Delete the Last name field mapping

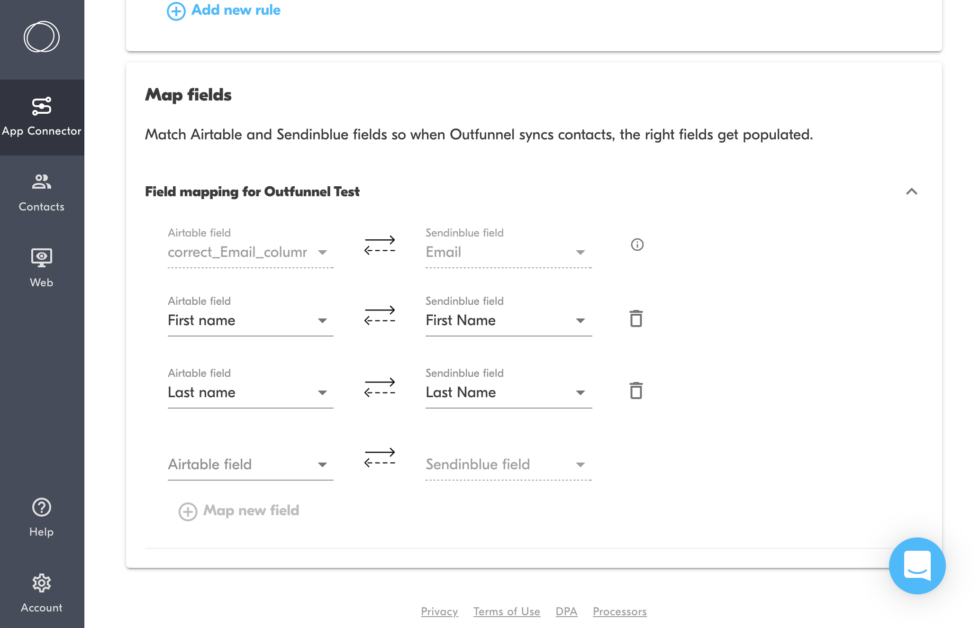point(636,390)
